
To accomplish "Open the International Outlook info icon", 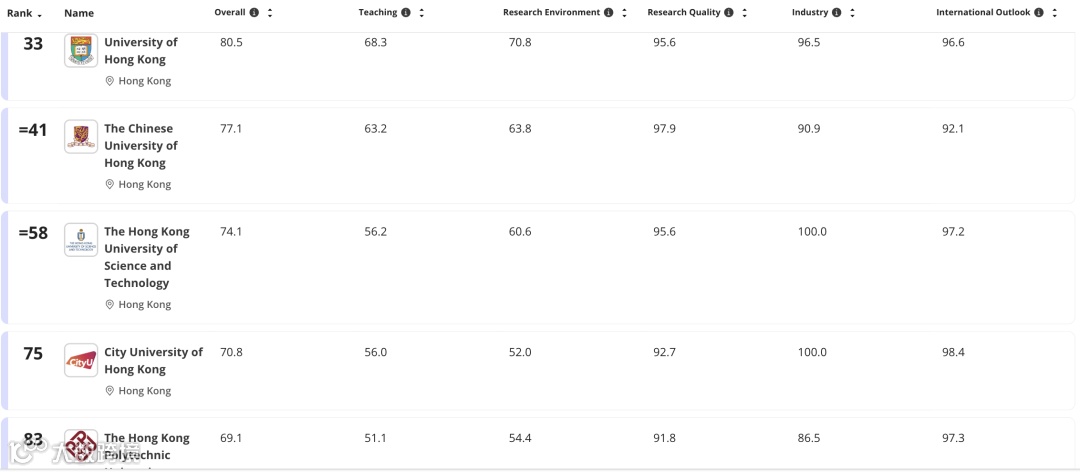I will [1039, 12].
